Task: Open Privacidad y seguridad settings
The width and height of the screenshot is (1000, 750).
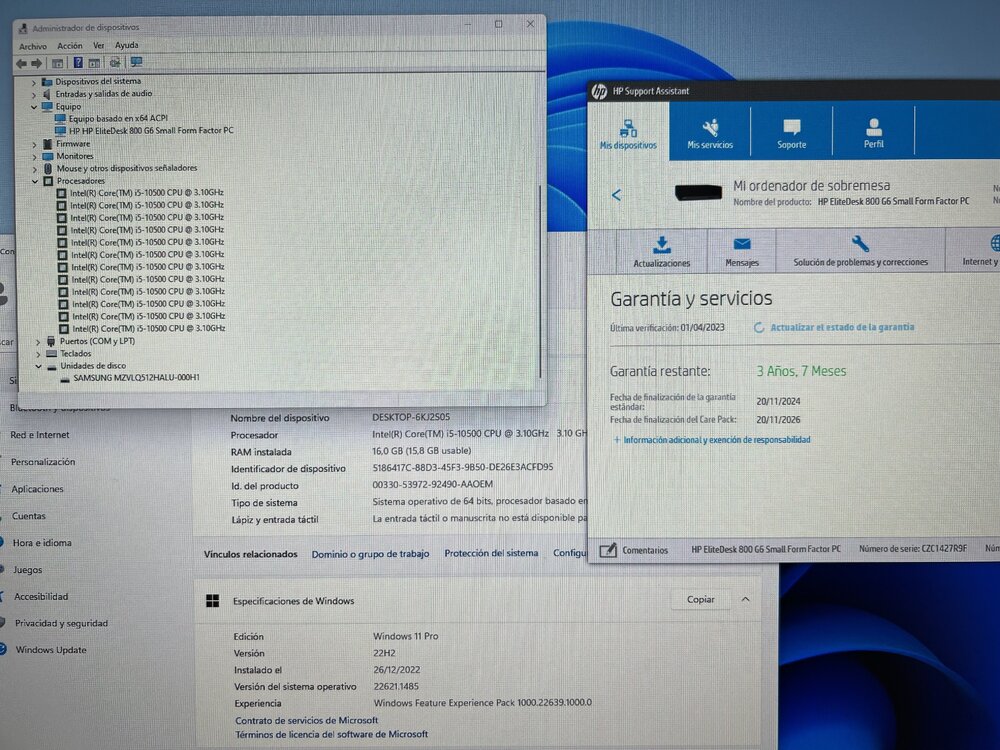Action: pyautogui.click(x=61, y=624)
